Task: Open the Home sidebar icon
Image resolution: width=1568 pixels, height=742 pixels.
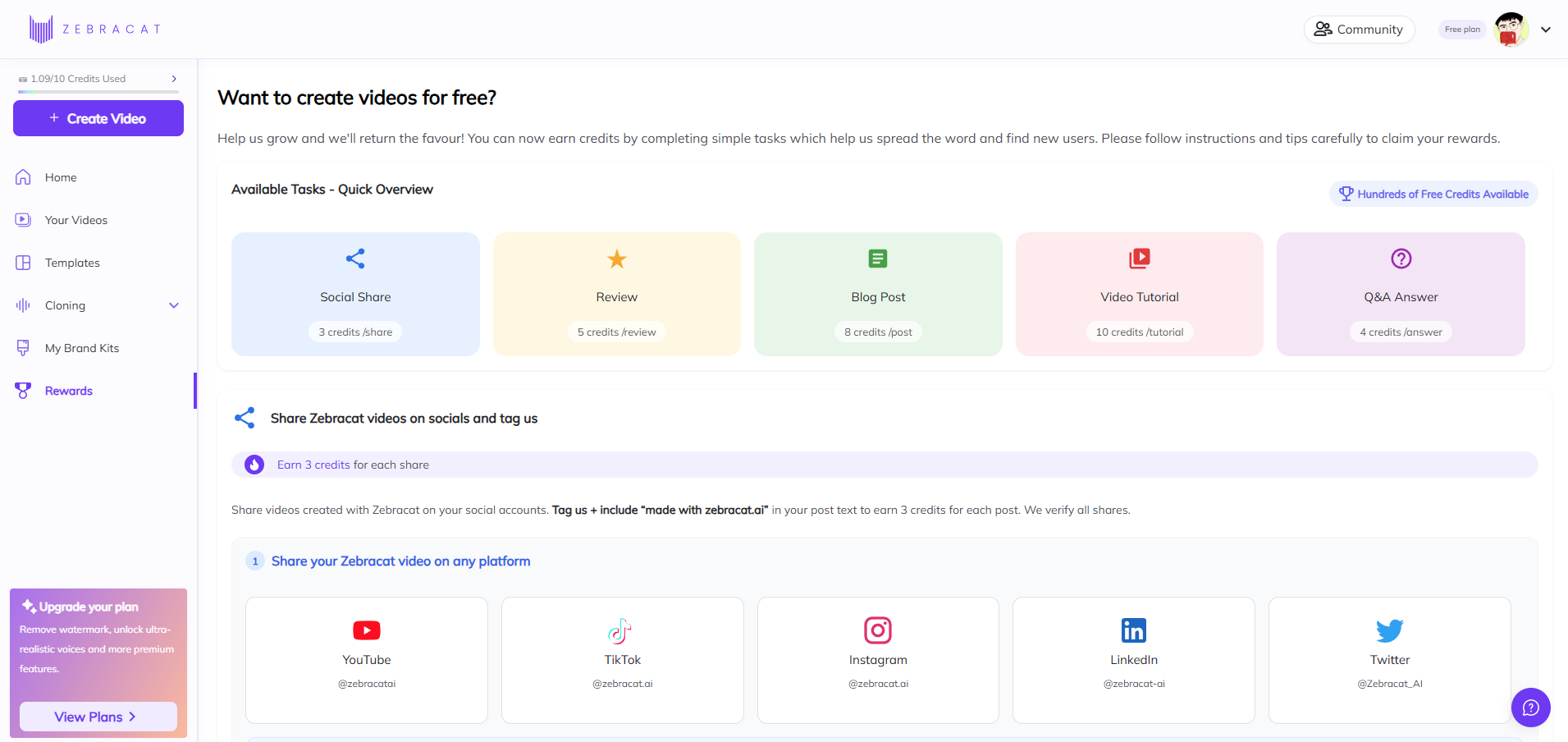Action: [x=23, y=177]
